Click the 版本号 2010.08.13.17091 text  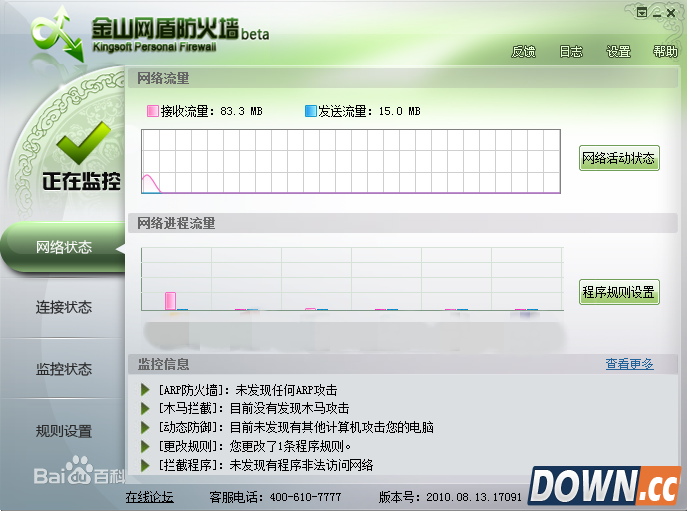tap(450, 497)
